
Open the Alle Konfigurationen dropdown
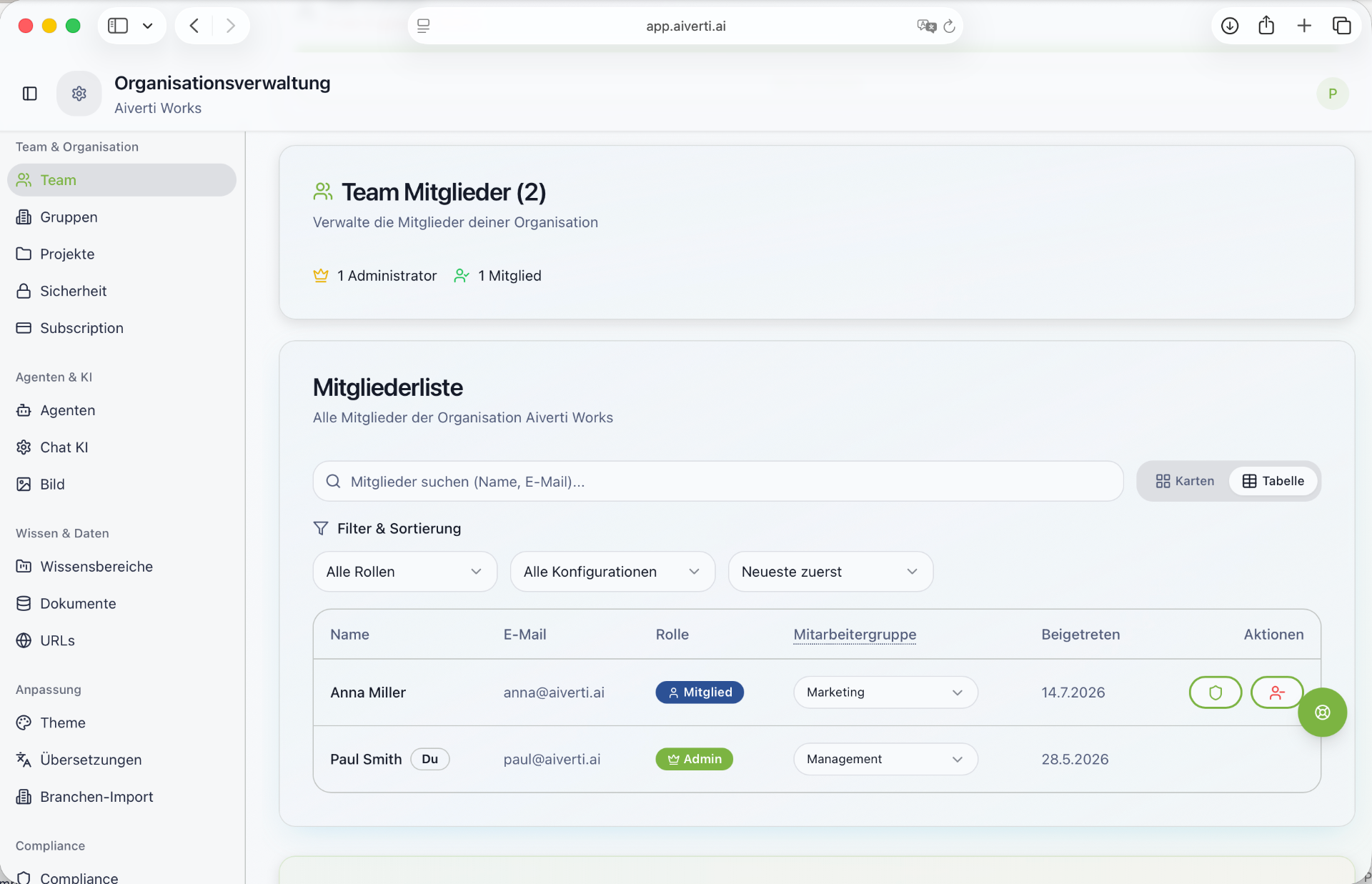tap(612, 572)
